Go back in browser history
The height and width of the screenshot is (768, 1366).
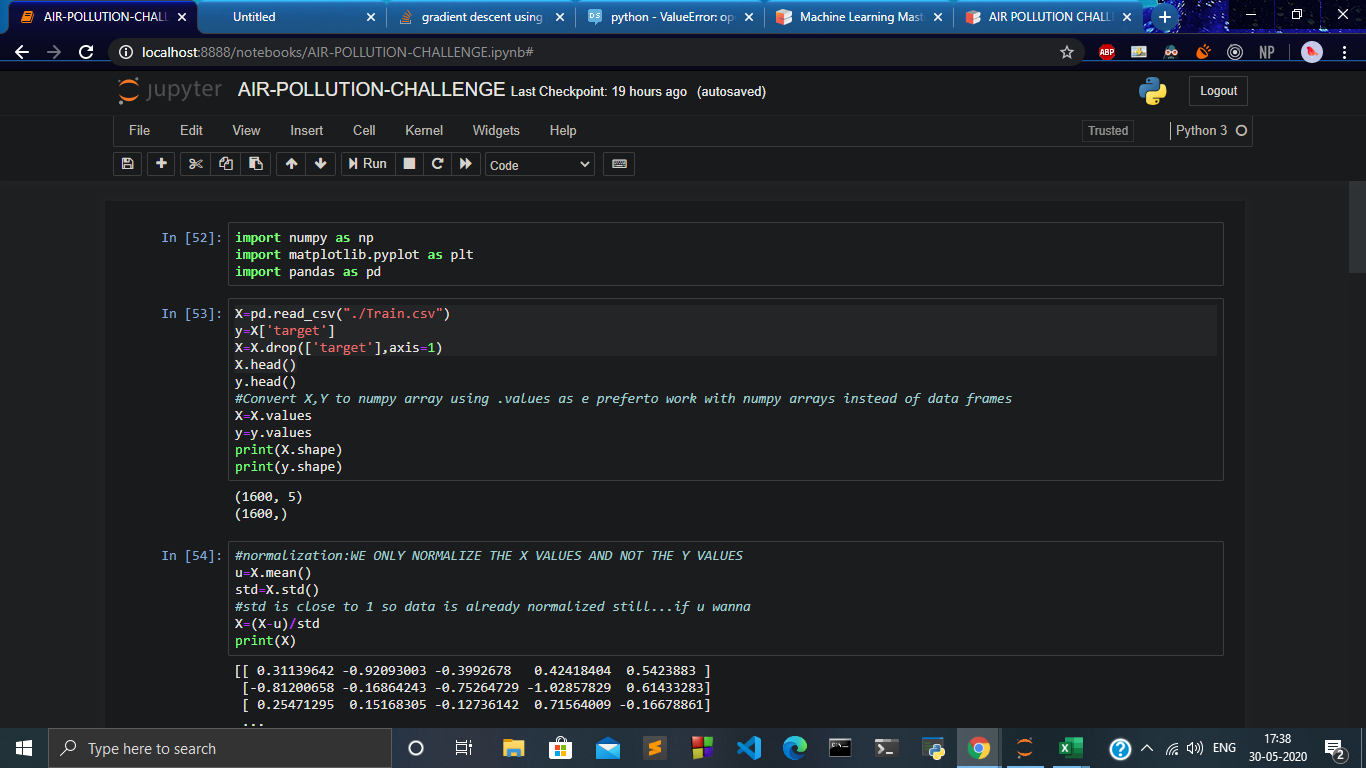coord(22,52)
